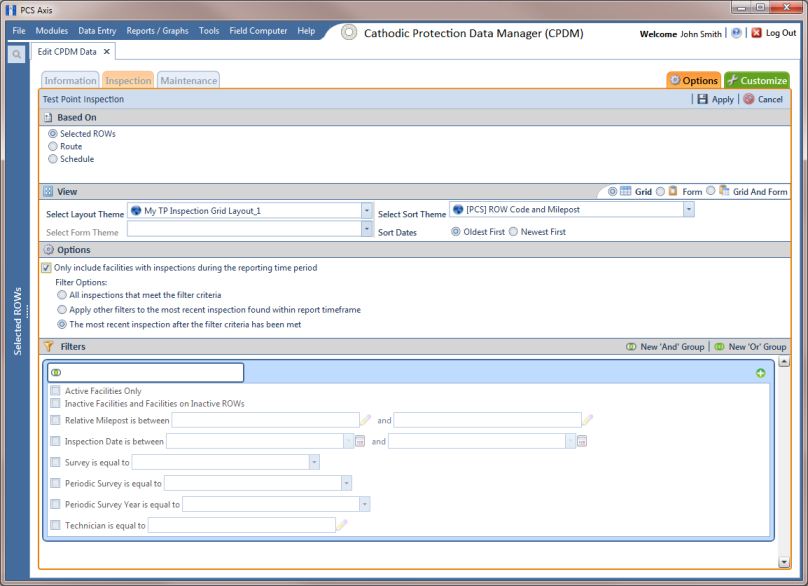Click the Technician is equal to field
Viewport: 808px width, 586px height.
click(x=242, y=525)
